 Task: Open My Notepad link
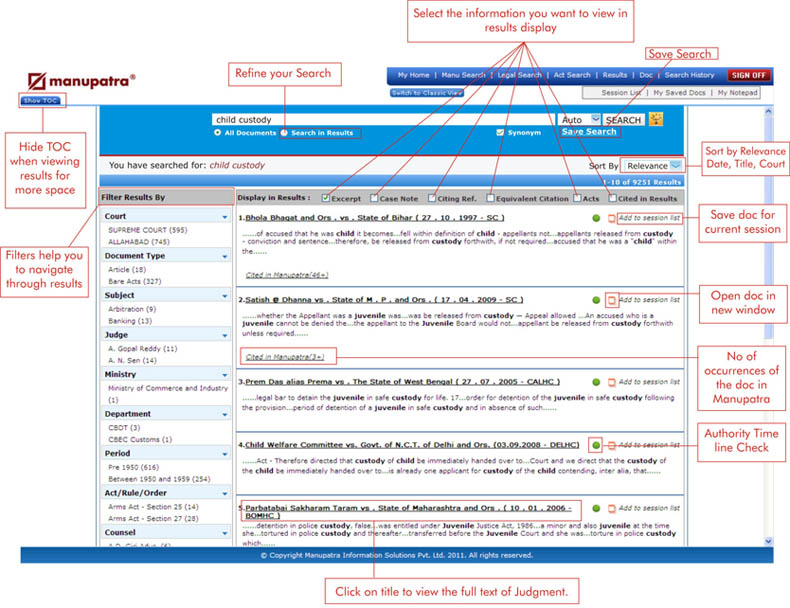tap(737, 93)
